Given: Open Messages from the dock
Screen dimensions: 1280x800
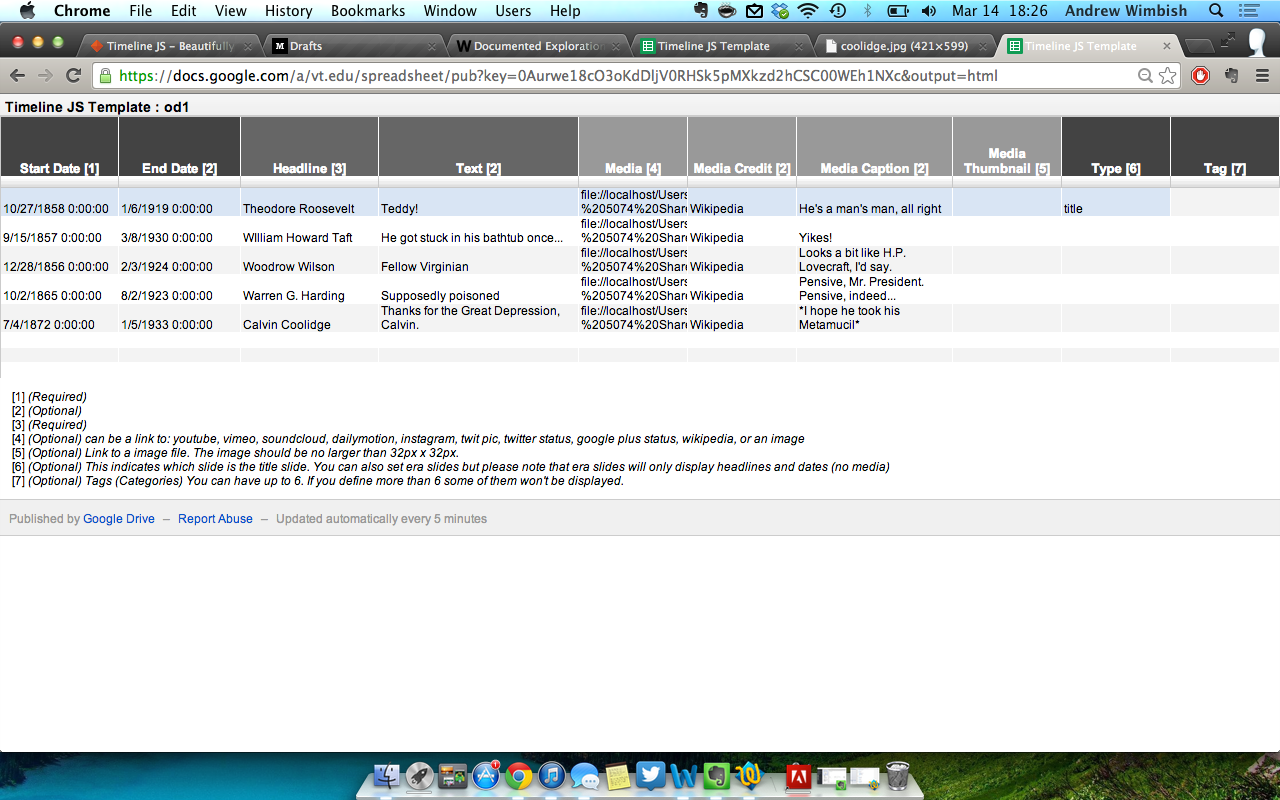Looking at the screenshot, I should (584, 776).
